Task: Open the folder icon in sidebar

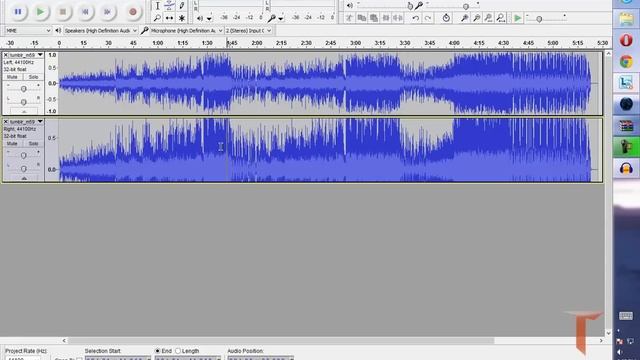Action: click(x=626, y=20)
